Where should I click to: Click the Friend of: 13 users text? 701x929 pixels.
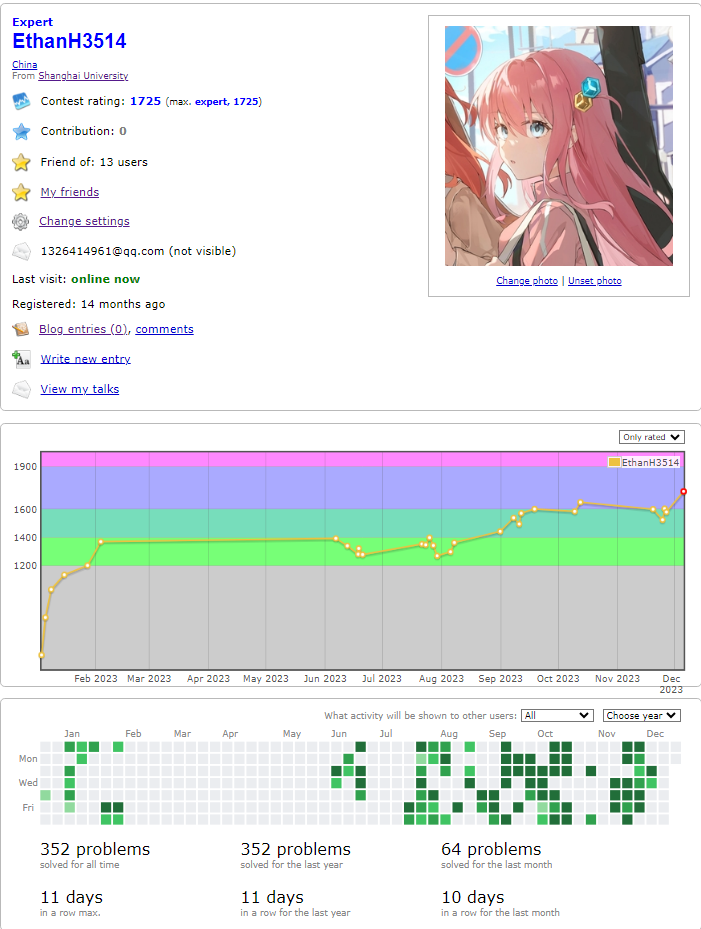[x=94, y=162]
